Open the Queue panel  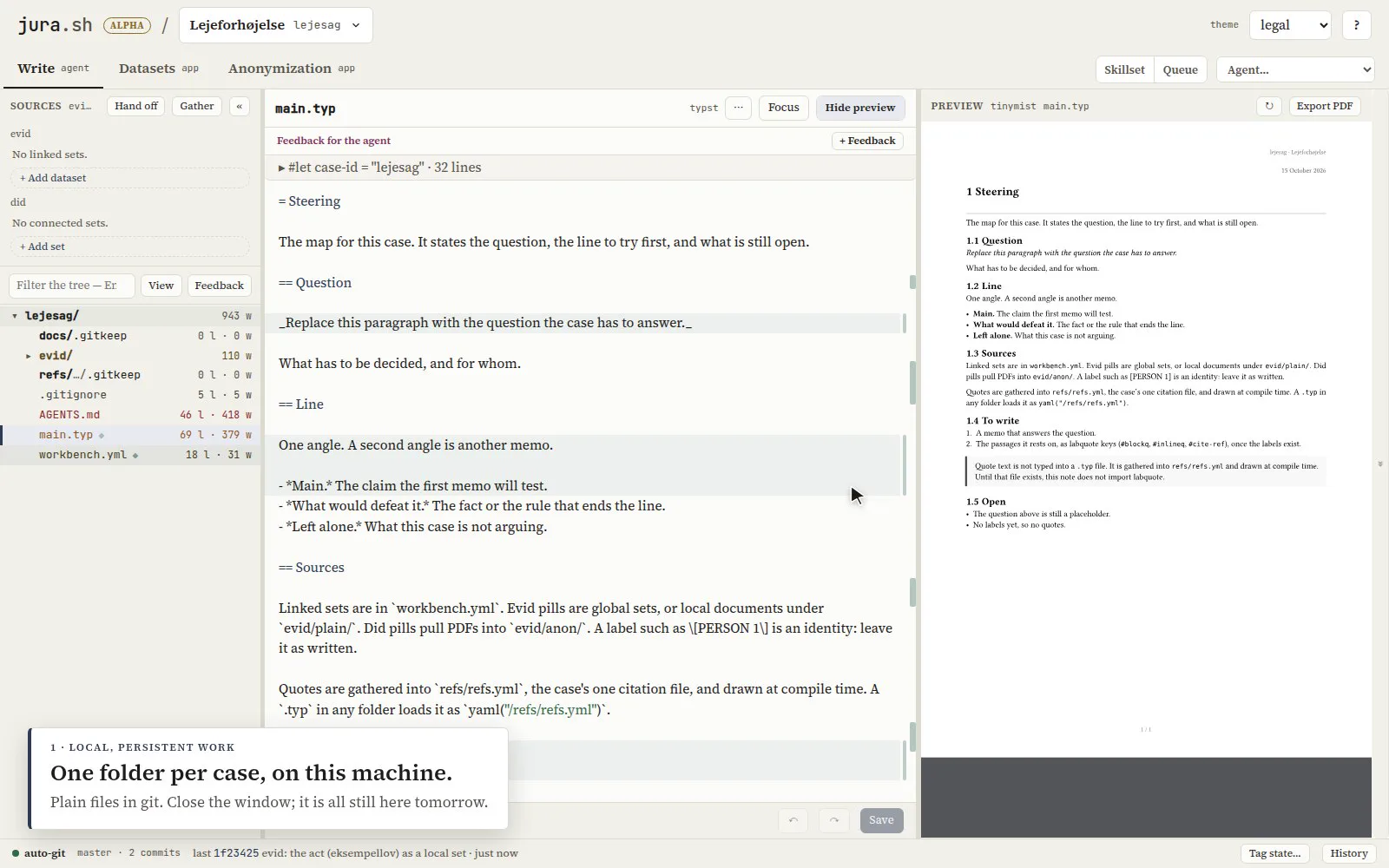click(1180, 69)
